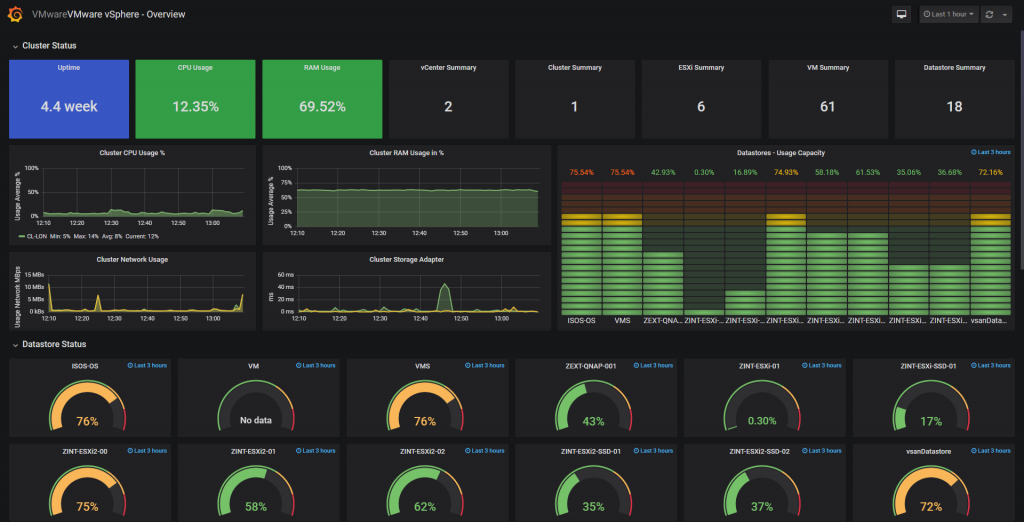This screenshot has width=1024, height=522.
Task: Click the 69.52% RAM usage value
Action: [322, 106]
